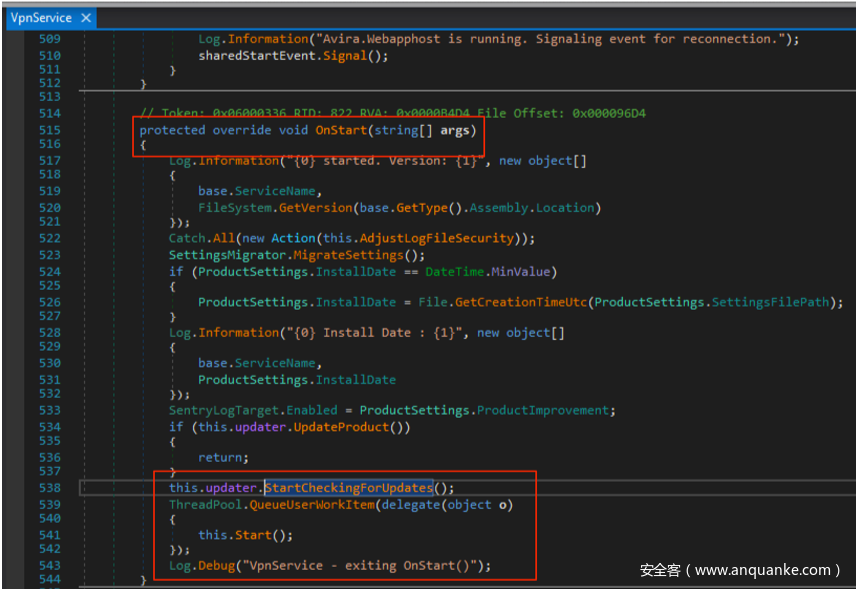Place cursor on the Token comment line

(392, 113)
